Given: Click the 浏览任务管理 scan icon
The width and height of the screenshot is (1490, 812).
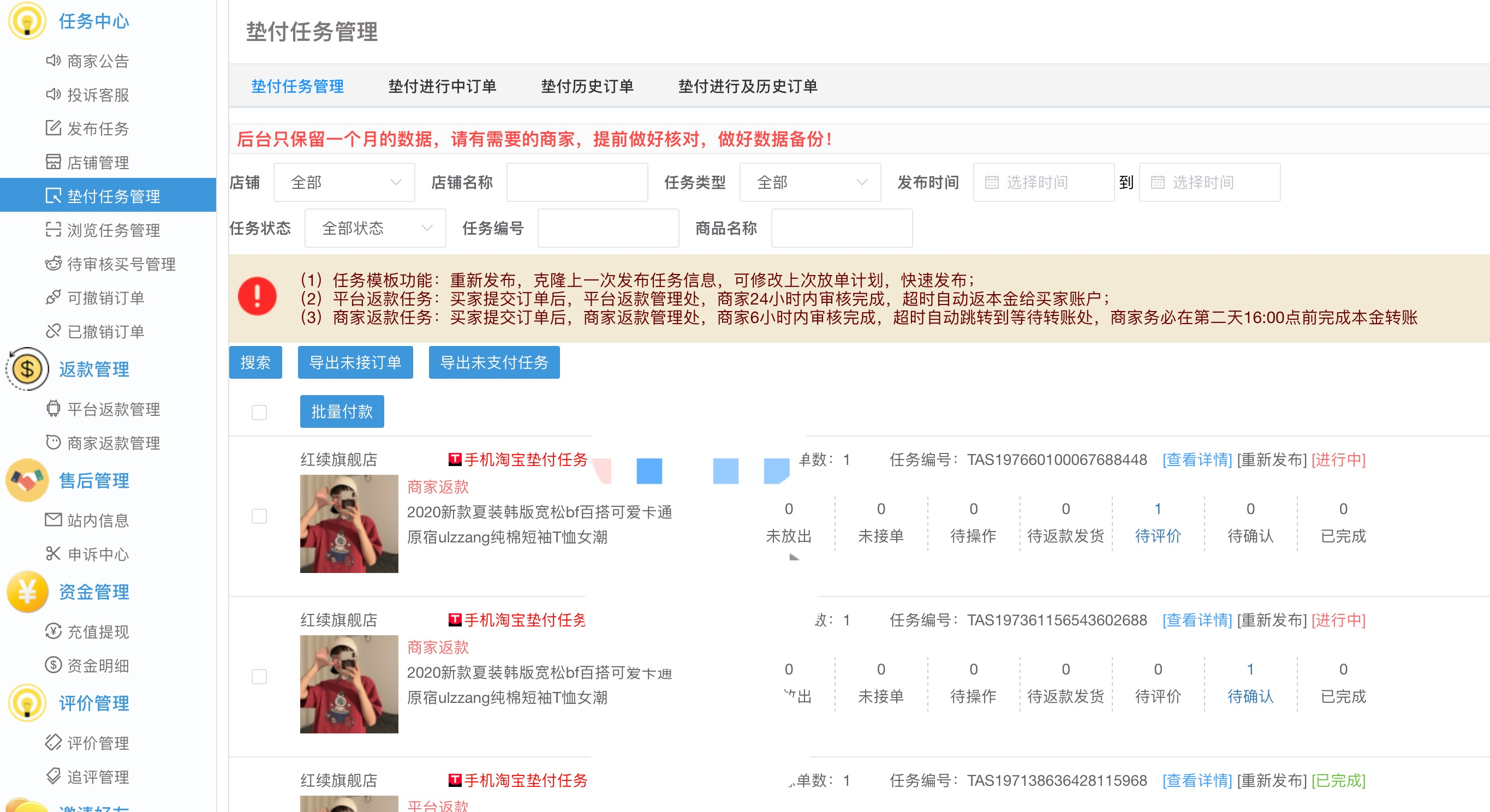Looking at the screenshot, I should coord(53,230).
